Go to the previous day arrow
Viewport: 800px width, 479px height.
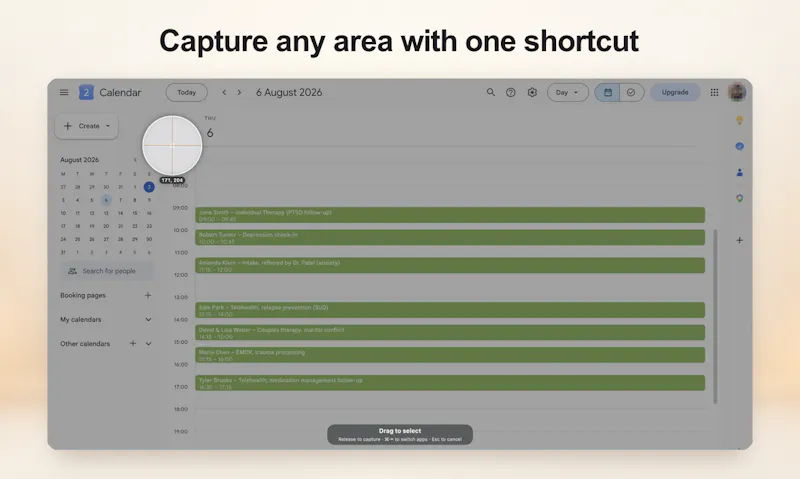point(224,92)
